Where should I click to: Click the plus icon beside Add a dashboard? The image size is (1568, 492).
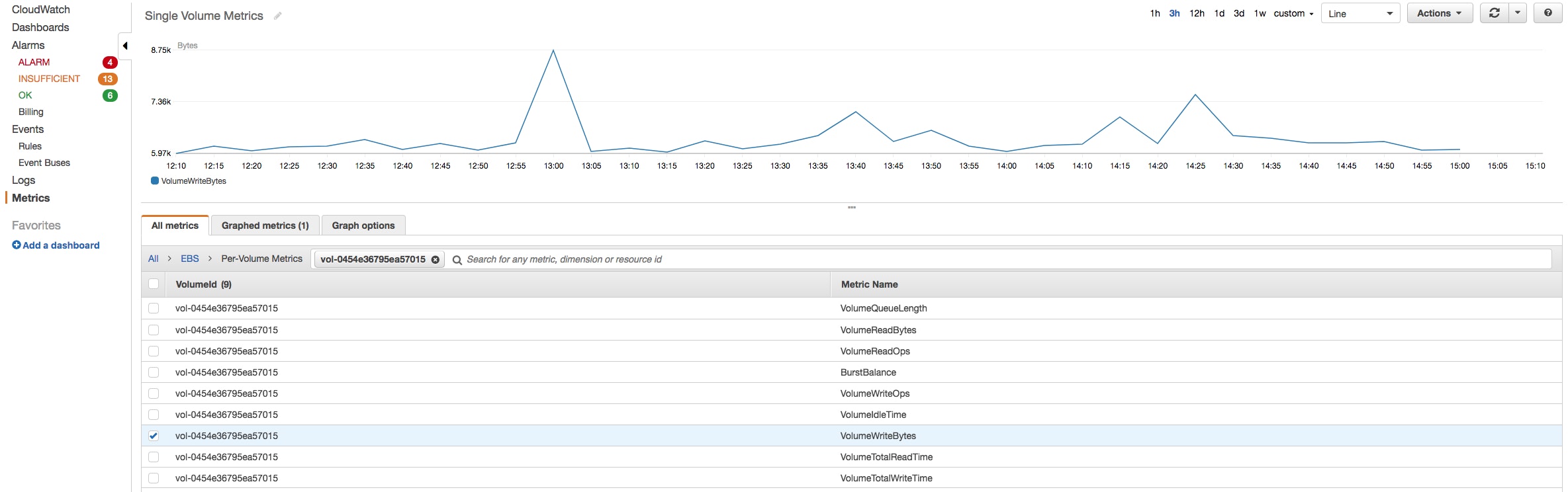point(17,245)
